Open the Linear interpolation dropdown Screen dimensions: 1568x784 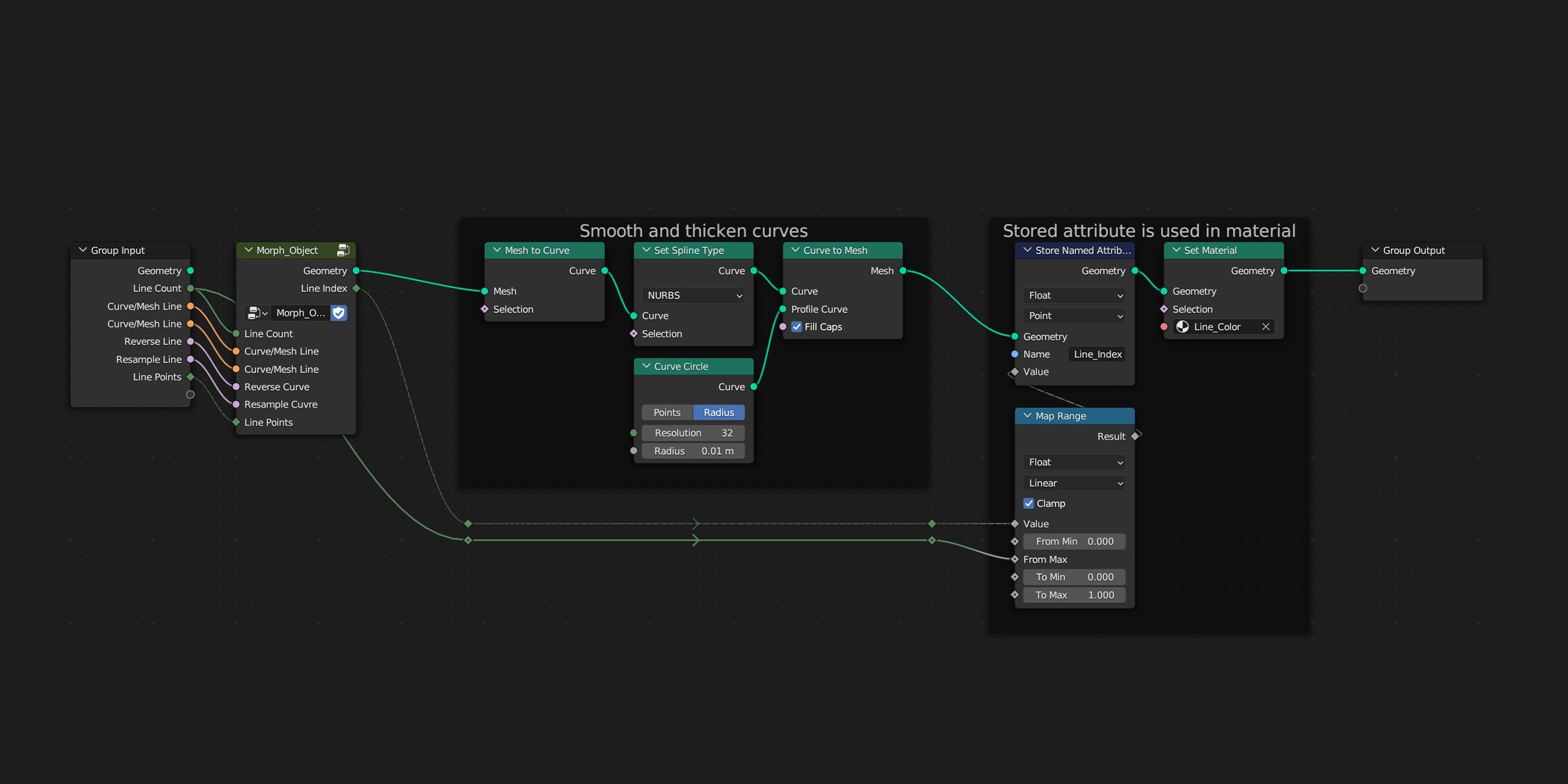pyautogui.click(x=1075, y=483)
